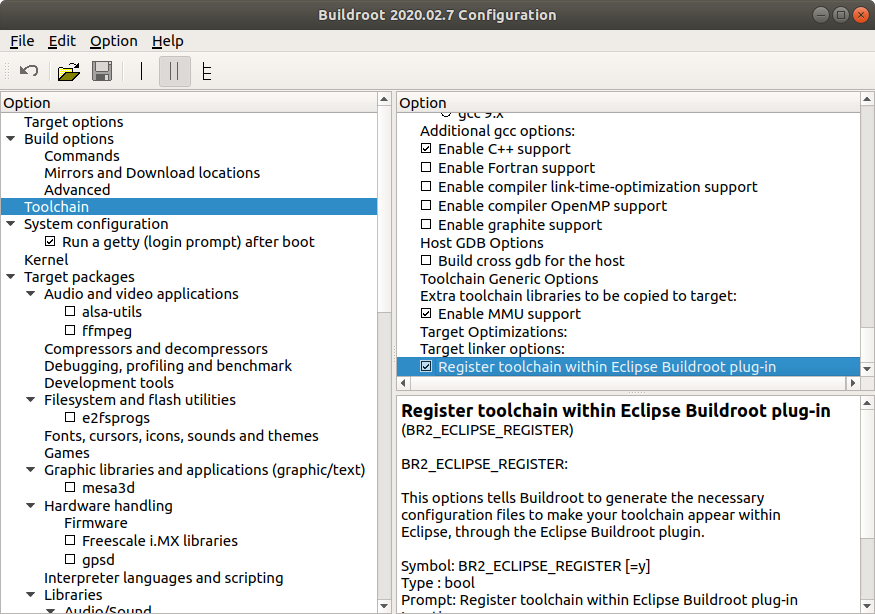
Task: Toggle Enable MMU support checkbox
Action: coord(426,313)
